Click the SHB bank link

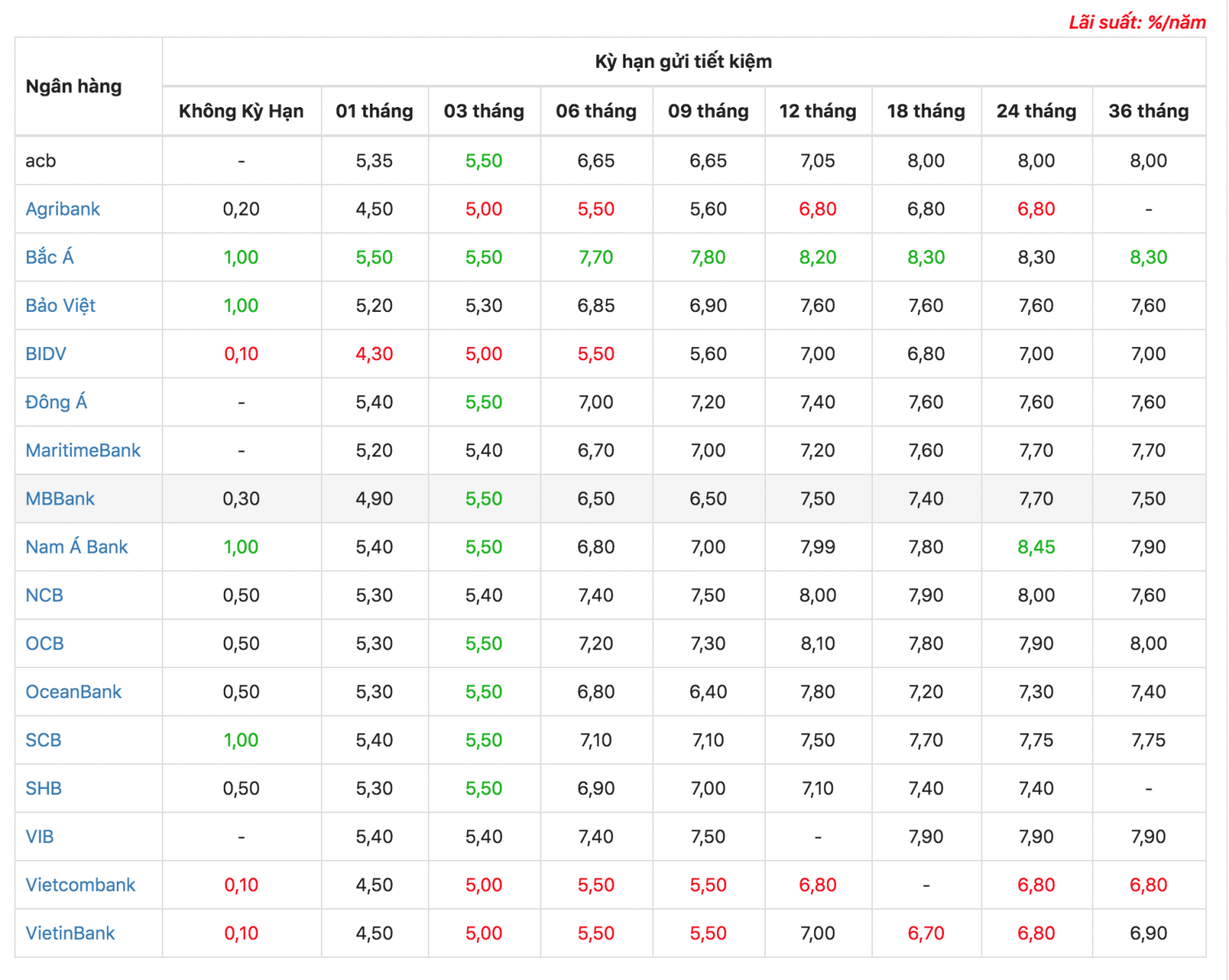[x=43, y=788]
